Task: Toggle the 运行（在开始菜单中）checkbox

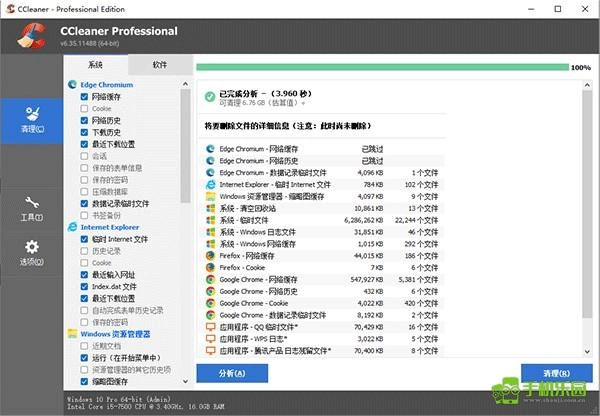Action: 85,357
